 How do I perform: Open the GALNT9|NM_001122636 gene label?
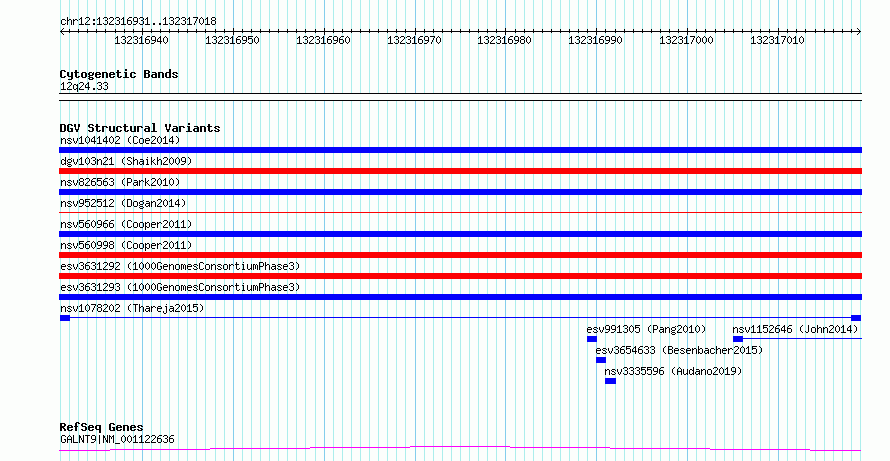click(117, 439)
